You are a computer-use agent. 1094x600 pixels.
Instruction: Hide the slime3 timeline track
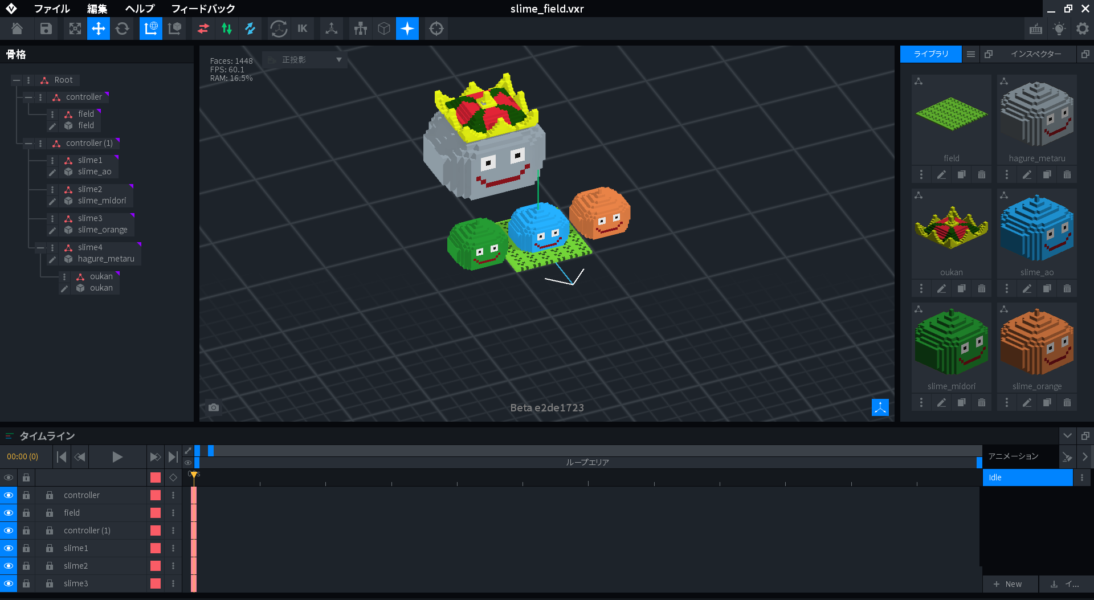click(8, 583)
